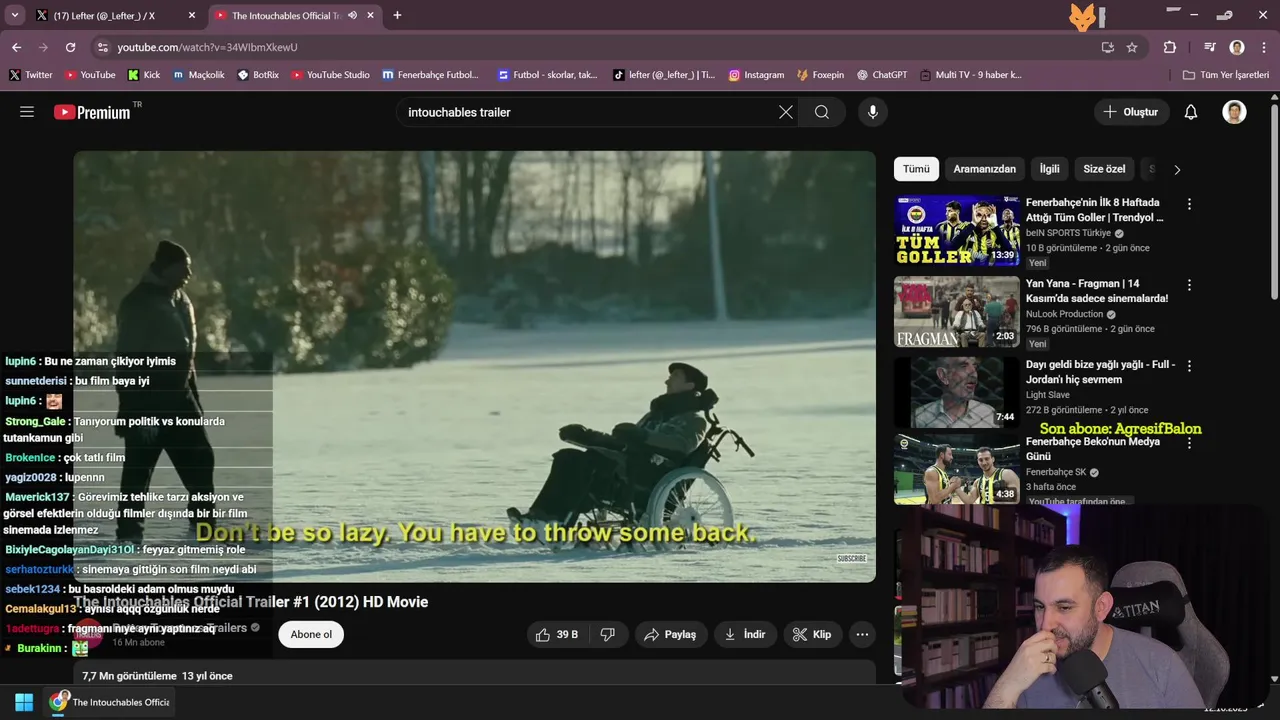Open Chrome extensions puzzle icon
Image resolution: width=1280 pixels, height=720 pixels.
tap(1170, 47)
